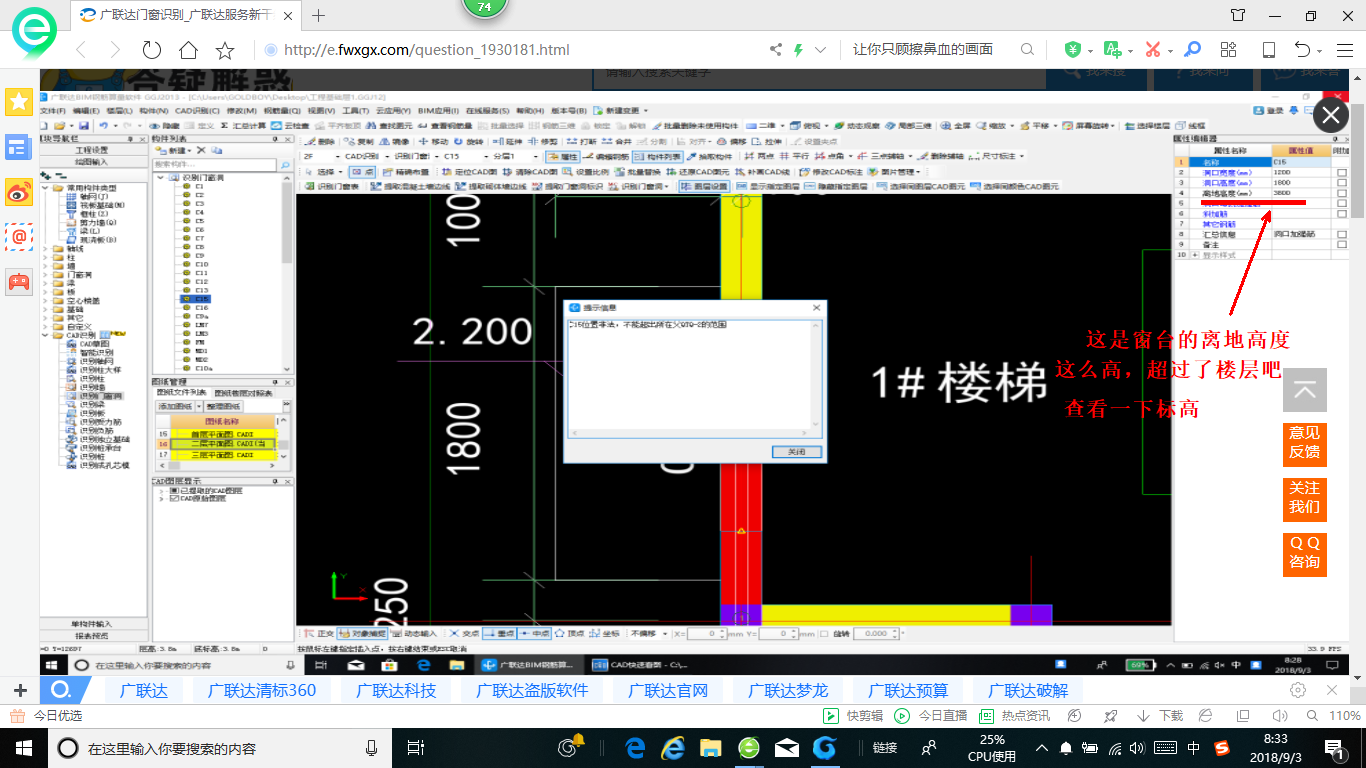Toggle the 已提取的CAD图层 checkbox

point(174,490)
